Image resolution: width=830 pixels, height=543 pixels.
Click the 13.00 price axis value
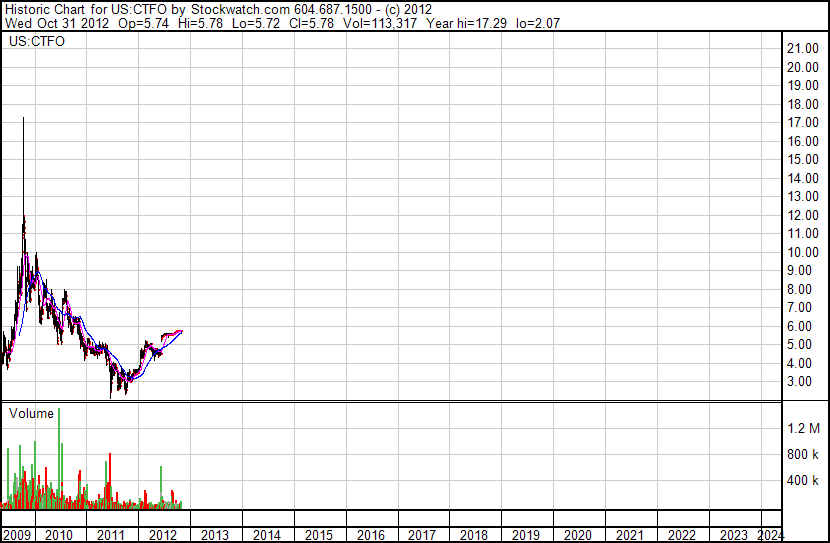coord(803,196)
